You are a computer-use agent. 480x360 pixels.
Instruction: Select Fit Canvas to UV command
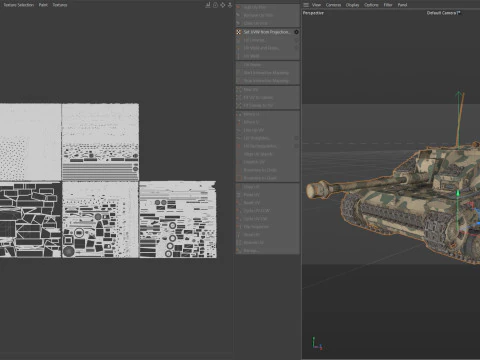pyautogui.click(x=267, y=106)
